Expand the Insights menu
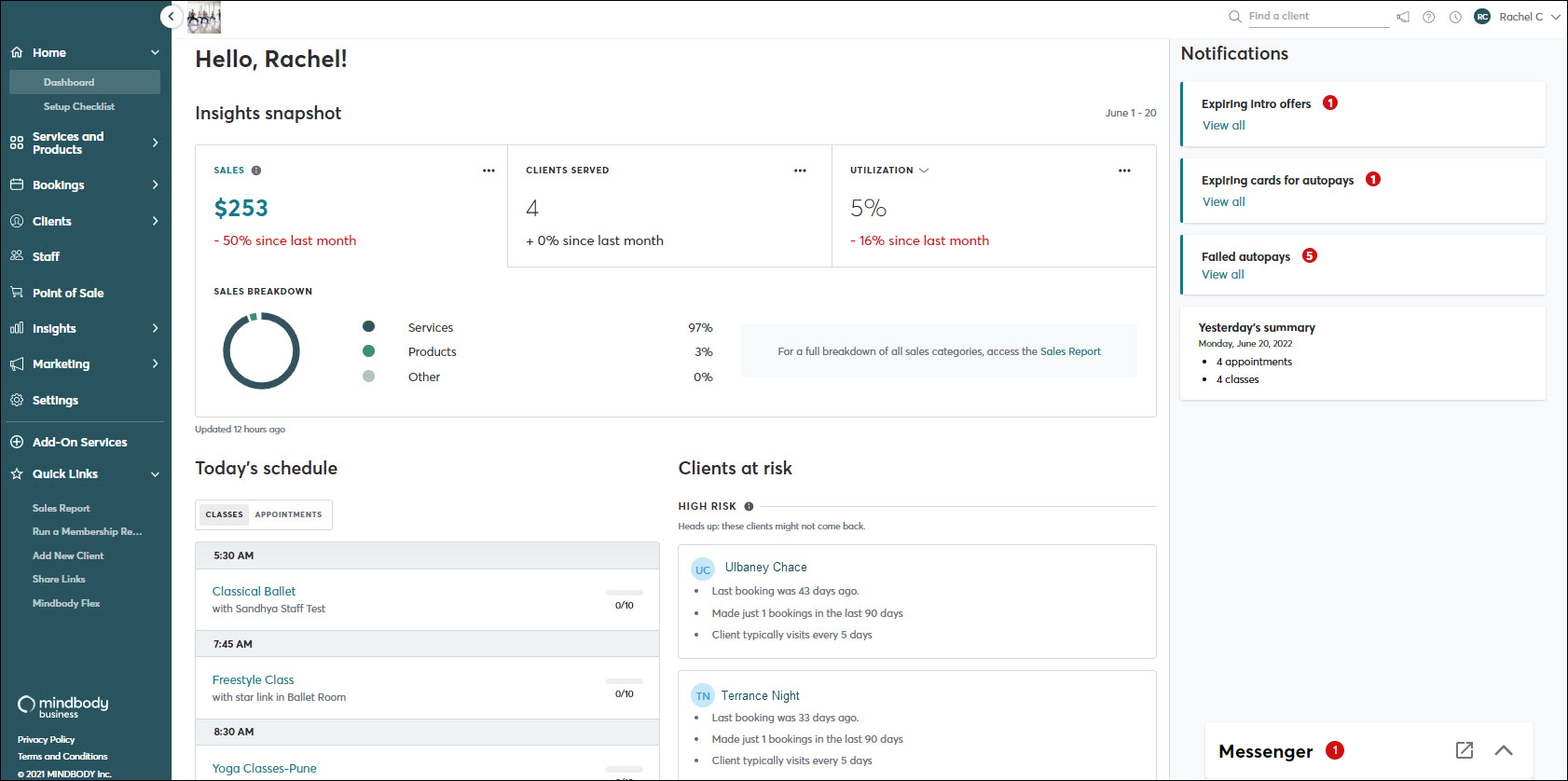The image size is (1568, 781). pyautogui.click(x=155, y=328)
